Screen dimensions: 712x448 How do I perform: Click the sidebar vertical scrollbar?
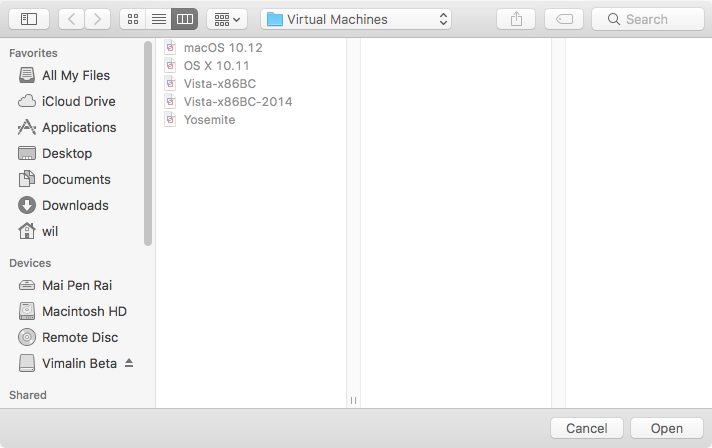(x=148, y=143)
